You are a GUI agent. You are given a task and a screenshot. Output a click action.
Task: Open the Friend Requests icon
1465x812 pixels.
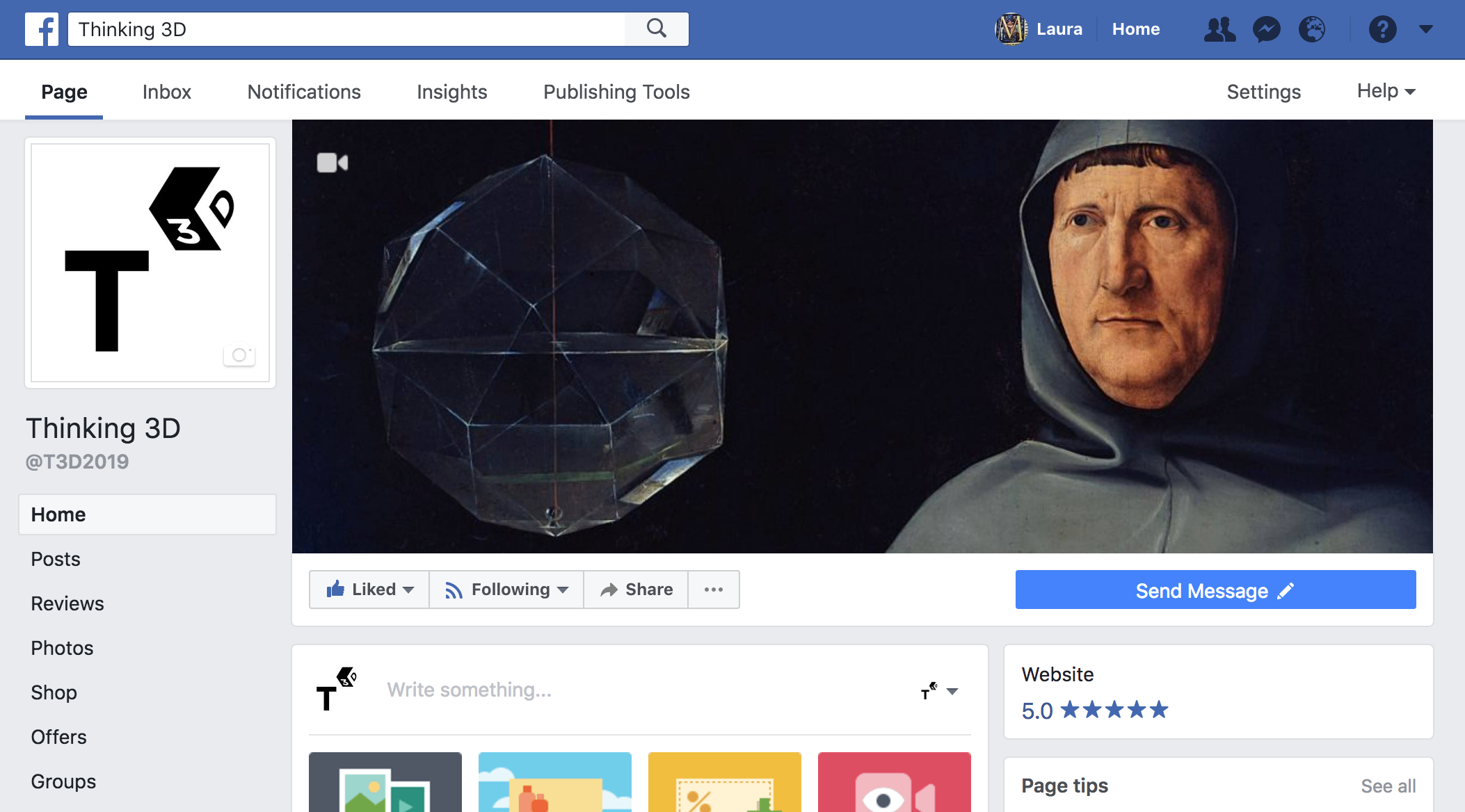click(x=1219, y=29)
